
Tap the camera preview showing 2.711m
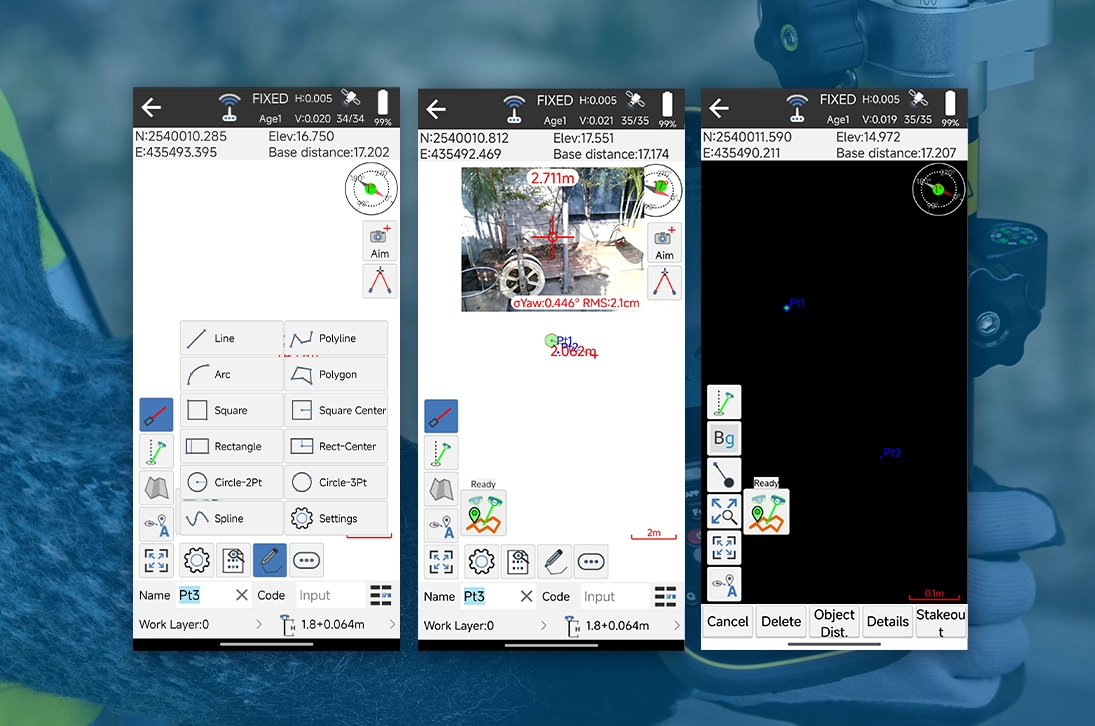coord(552,240)
